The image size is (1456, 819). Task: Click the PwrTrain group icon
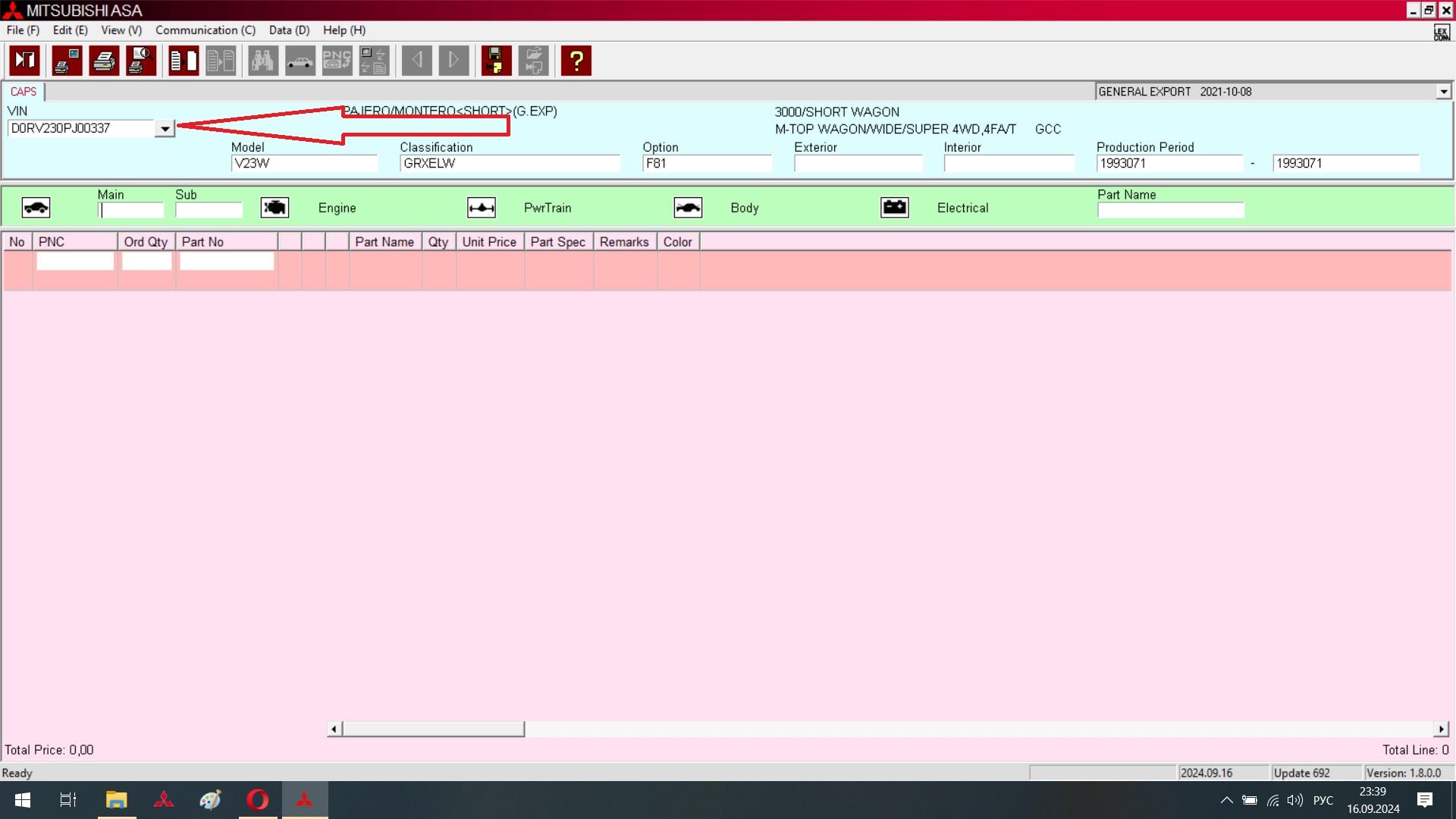pos(482,208)
